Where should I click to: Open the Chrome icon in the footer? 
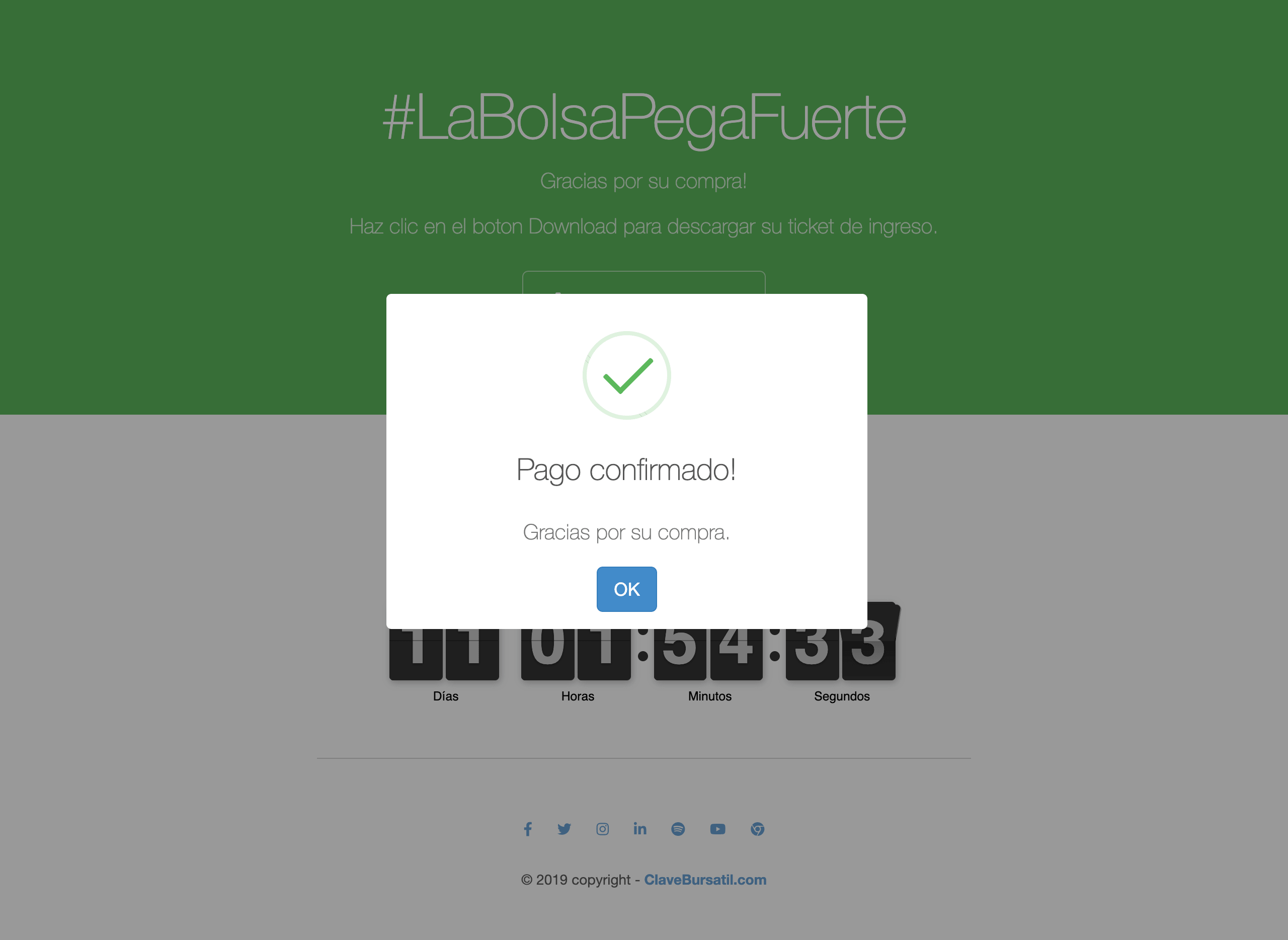pyautogui.click(x=757, y=829)
